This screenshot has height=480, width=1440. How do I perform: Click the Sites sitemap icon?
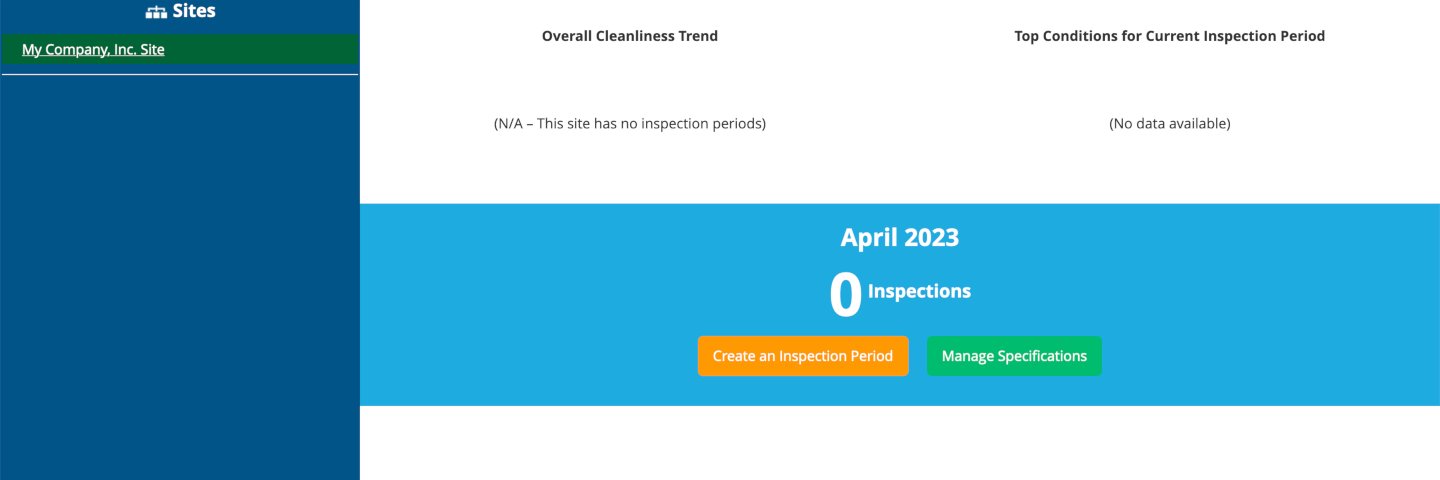pyautogui.click(x=155, y=12)
